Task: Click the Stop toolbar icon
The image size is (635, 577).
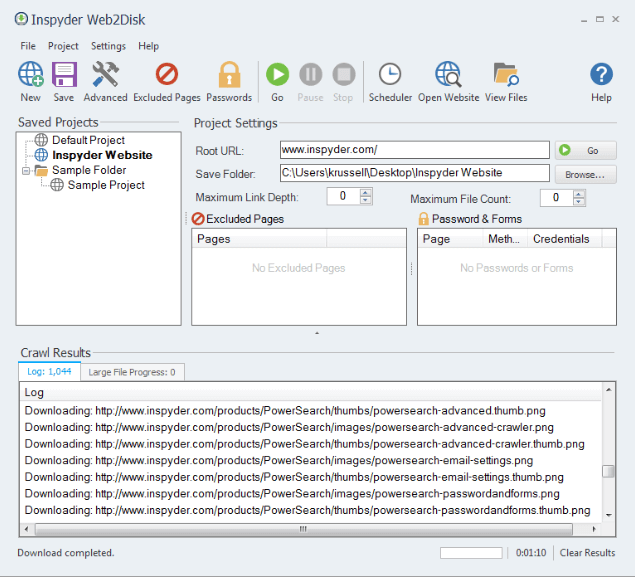Action: point(343,75)
